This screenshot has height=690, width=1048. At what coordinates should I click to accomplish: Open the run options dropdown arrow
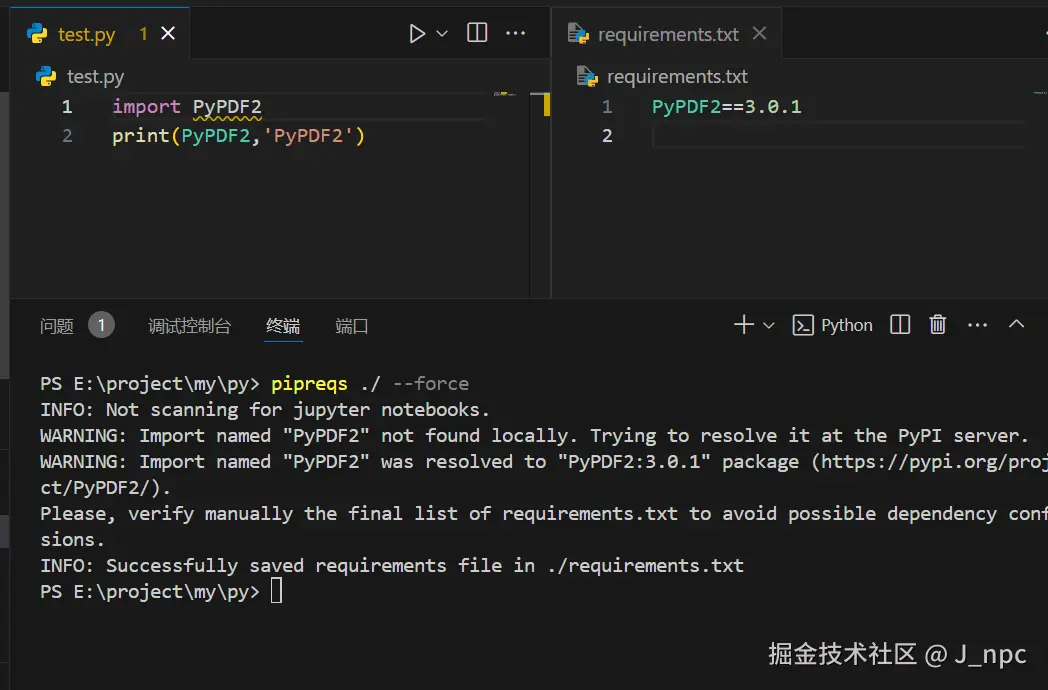coord(442,33)
